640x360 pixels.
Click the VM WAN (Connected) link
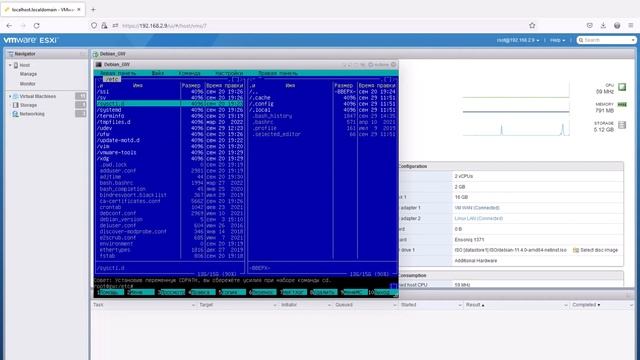point(477,208)
